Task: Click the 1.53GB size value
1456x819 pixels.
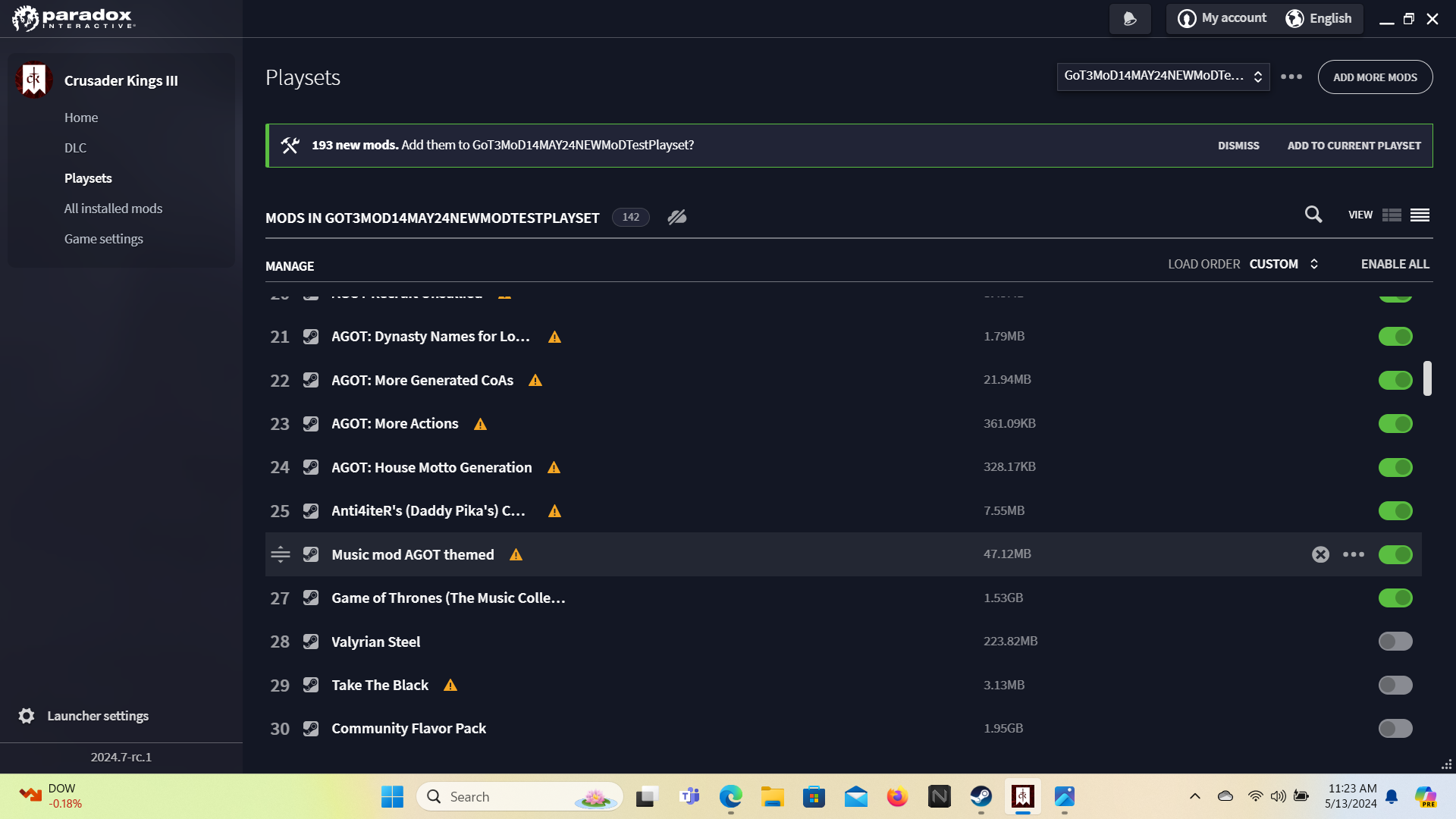Action: point(1003,598)
